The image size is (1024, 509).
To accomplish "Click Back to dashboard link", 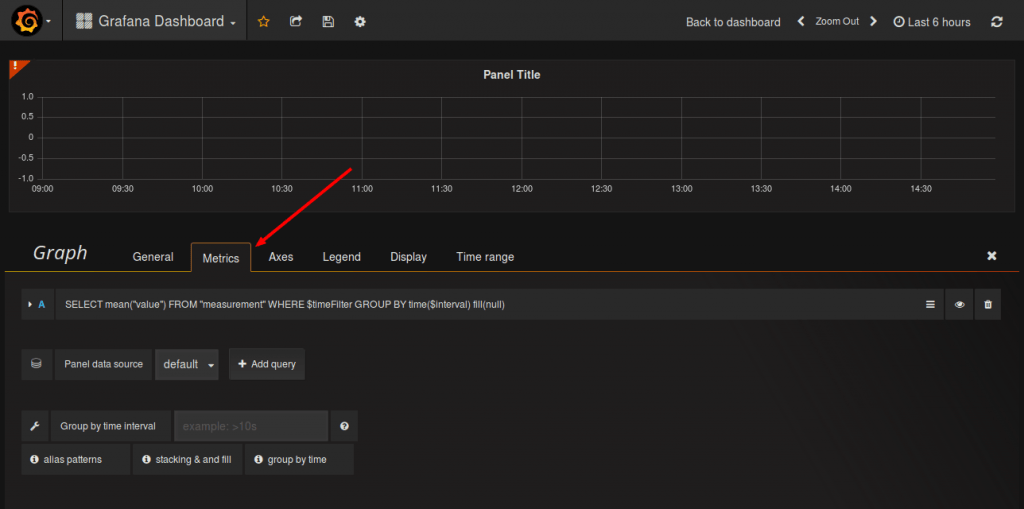I will click(x=733, y=22).
